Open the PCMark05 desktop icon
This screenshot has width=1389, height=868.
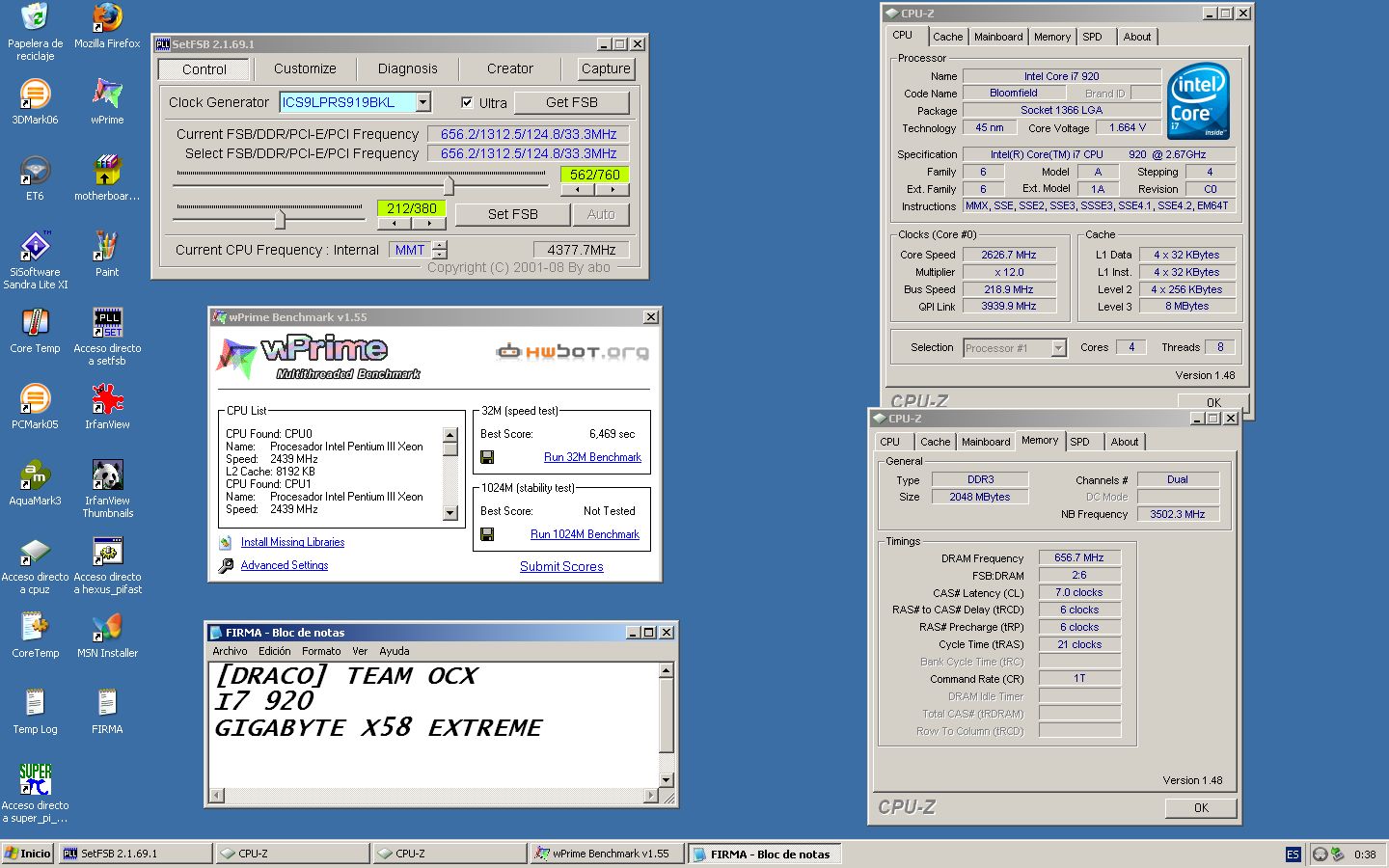(x=35, y=398)
